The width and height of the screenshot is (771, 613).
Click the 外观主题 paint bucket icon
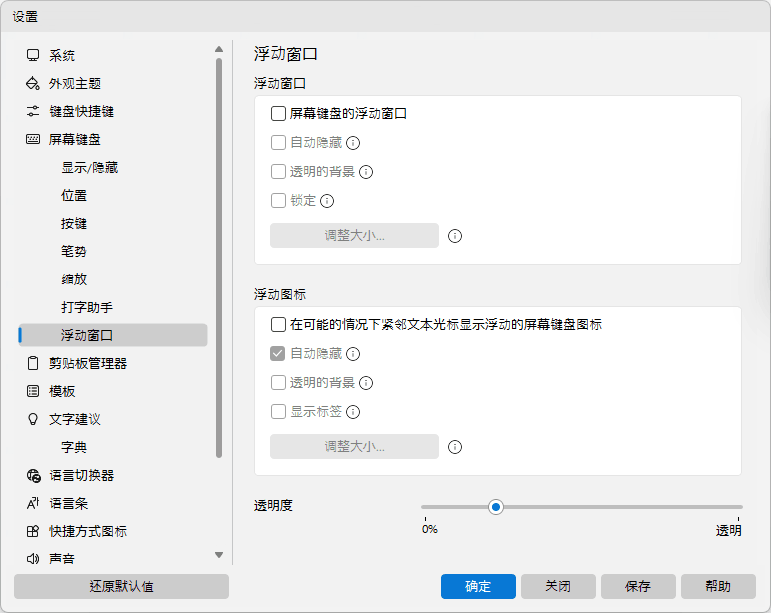tap(33, 84)
